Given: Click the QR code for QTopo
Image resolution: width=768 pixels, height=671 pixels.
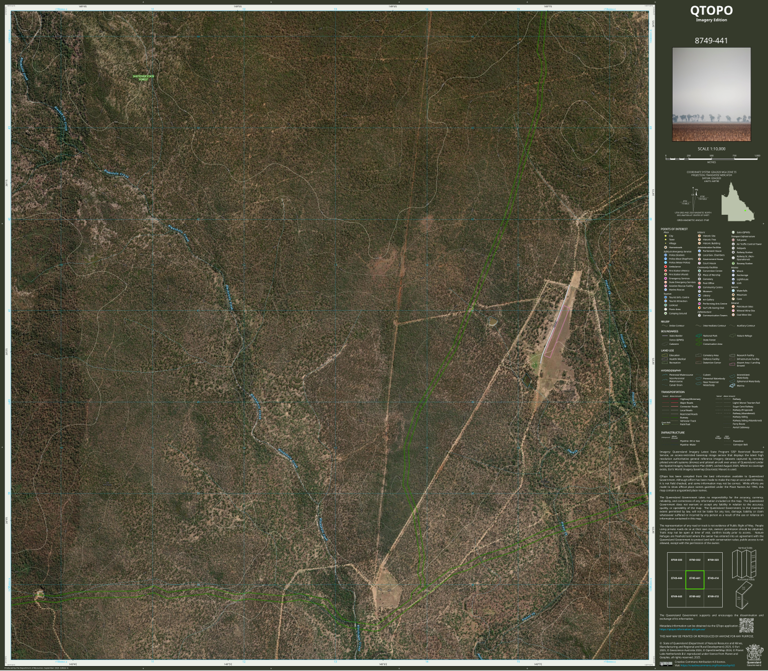Looking at the screenshot, I should pyautogui.click(x=746, y=625).
